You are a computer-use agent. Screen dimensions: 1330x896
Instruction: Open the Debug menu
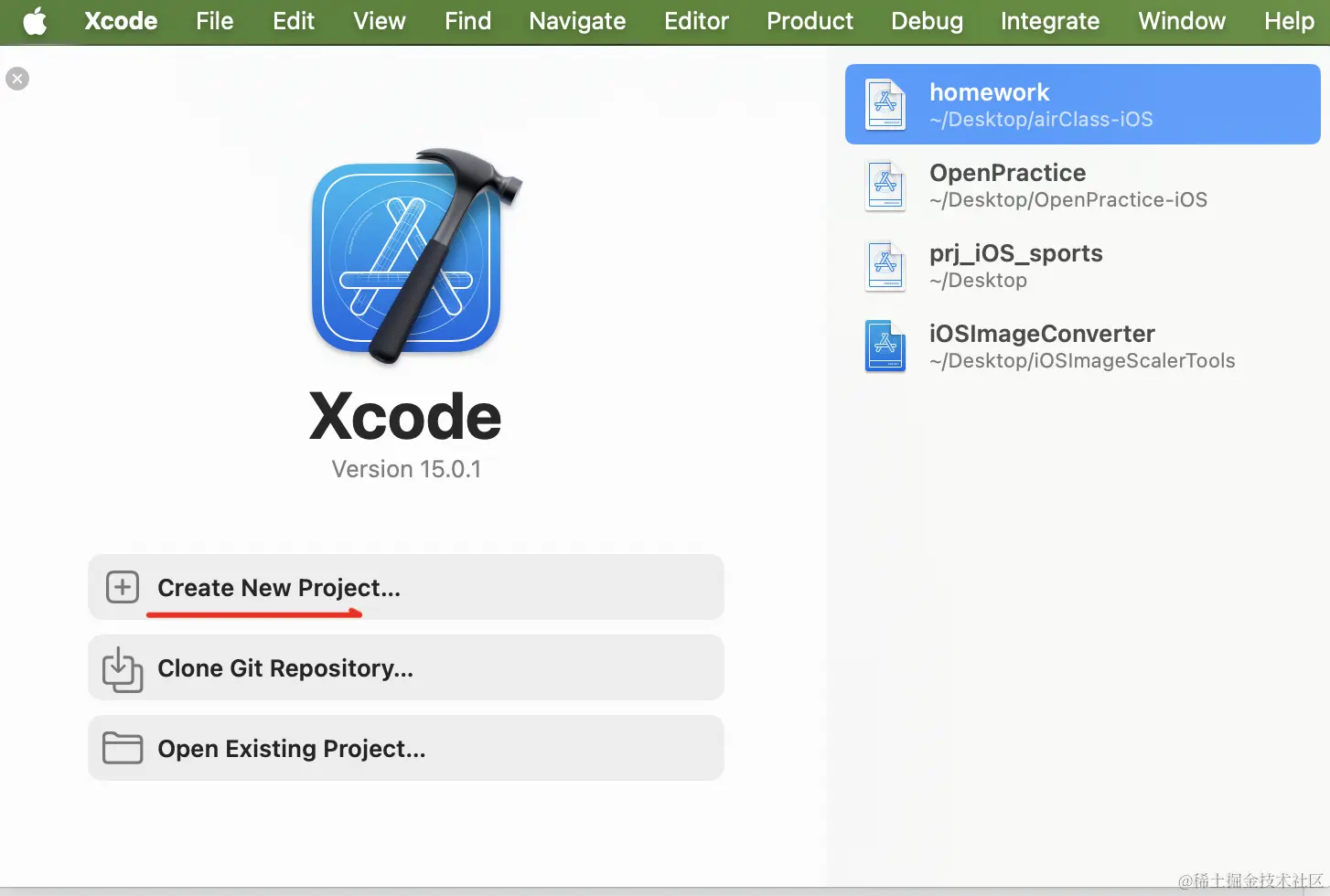(927, 21)
